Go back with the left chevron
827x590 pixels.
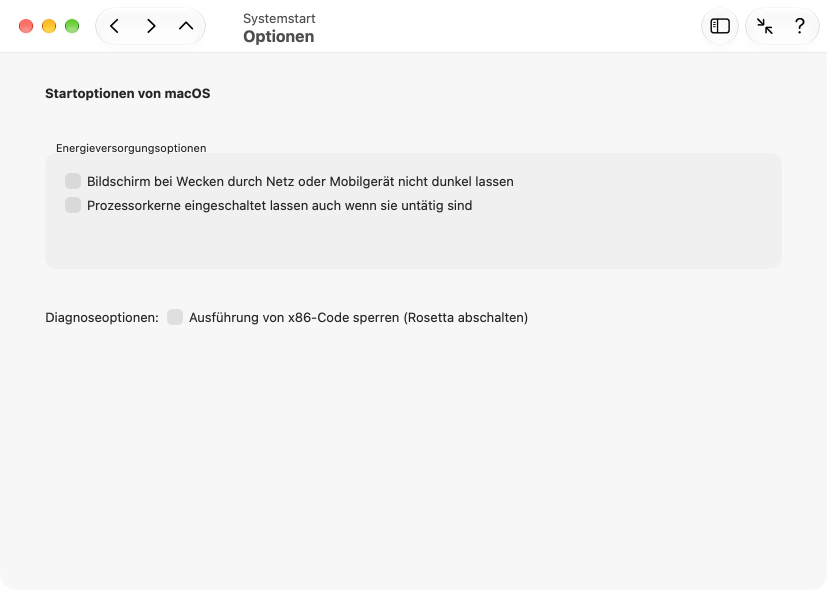(114, 26)
